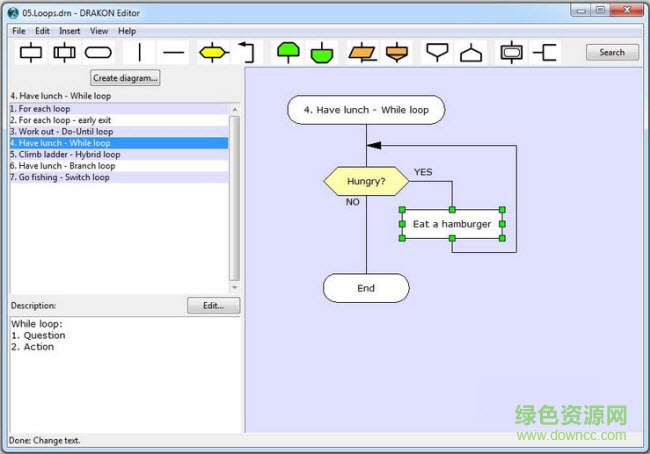Click the Search button
The height and width of the screenshot is (454, 650).
(612, 53)
